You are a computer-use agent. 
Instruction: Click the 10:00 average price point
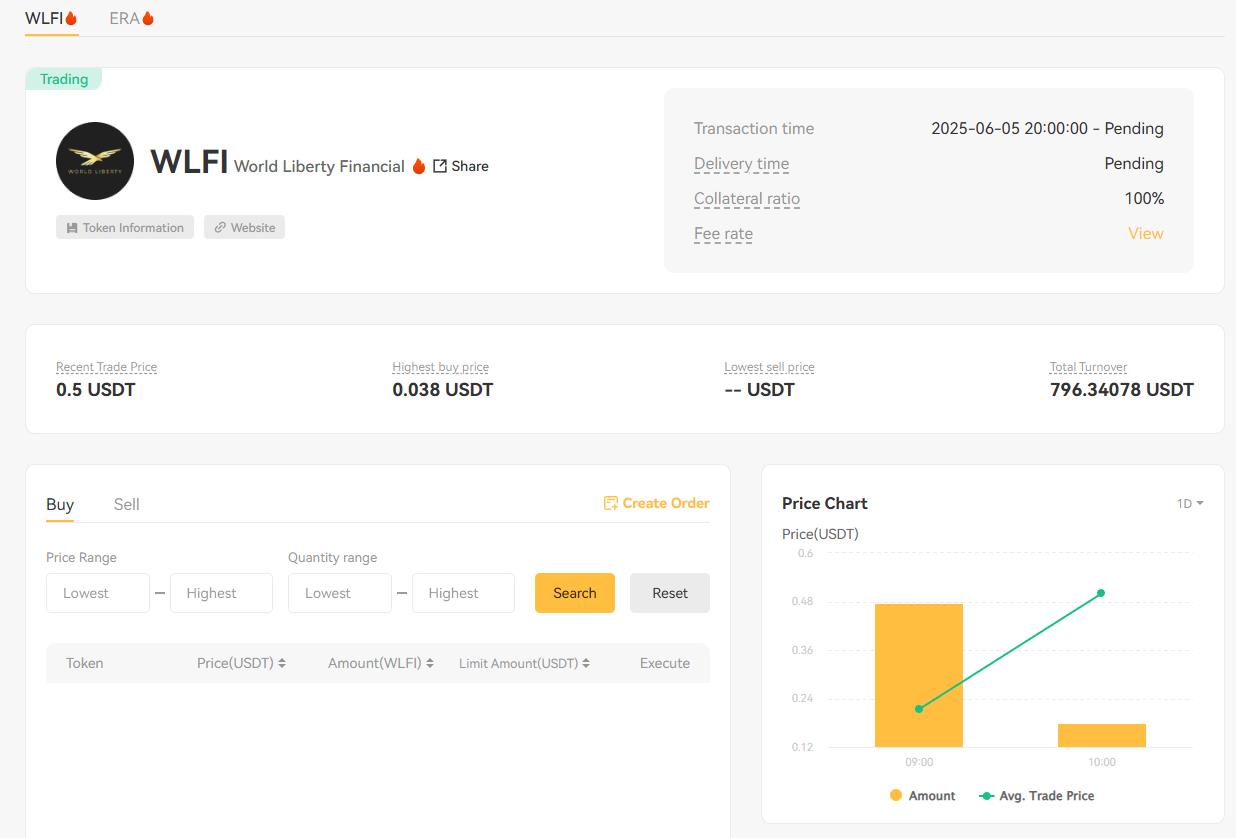[x=1101, y=593]
